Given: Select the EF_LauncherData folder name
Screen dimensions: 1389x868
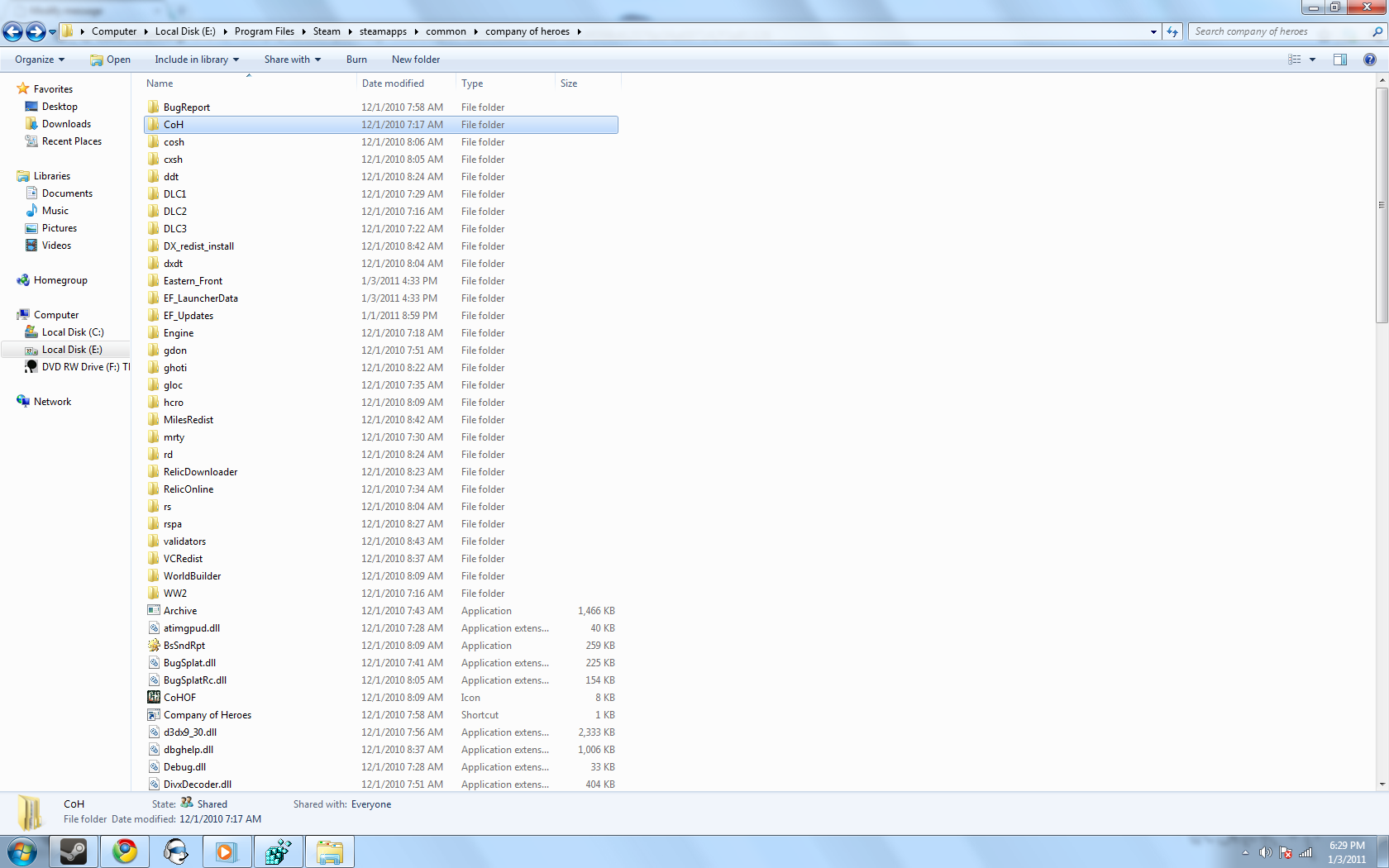Looking at the screenshot, I should [201, 298].
